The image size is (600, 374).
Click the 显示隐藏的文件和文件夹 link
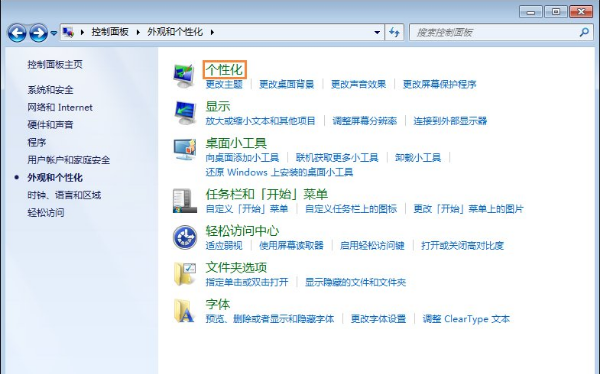click(355, 282)
